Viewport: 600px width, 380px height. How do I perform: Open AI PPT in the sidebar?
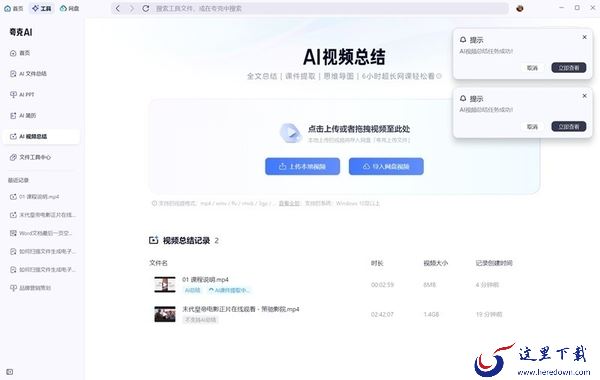(x=41, y=95)
